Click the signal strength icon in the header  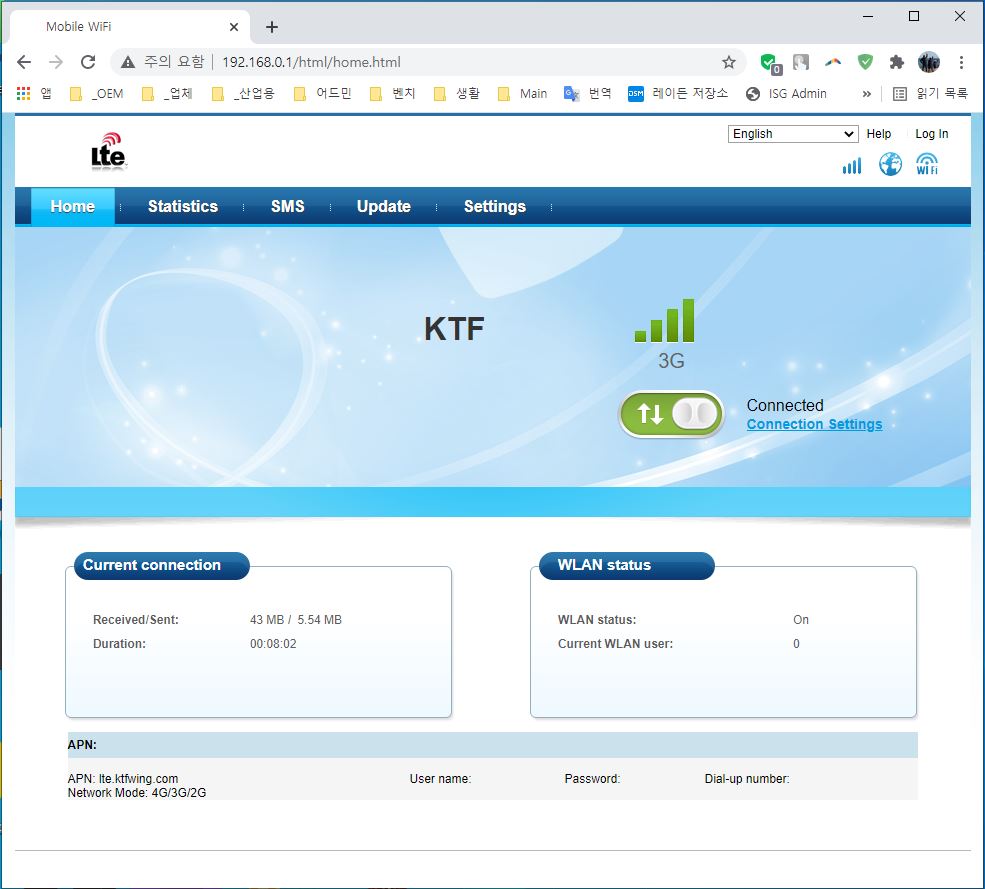pyautogui.click(x=852, y=166)
